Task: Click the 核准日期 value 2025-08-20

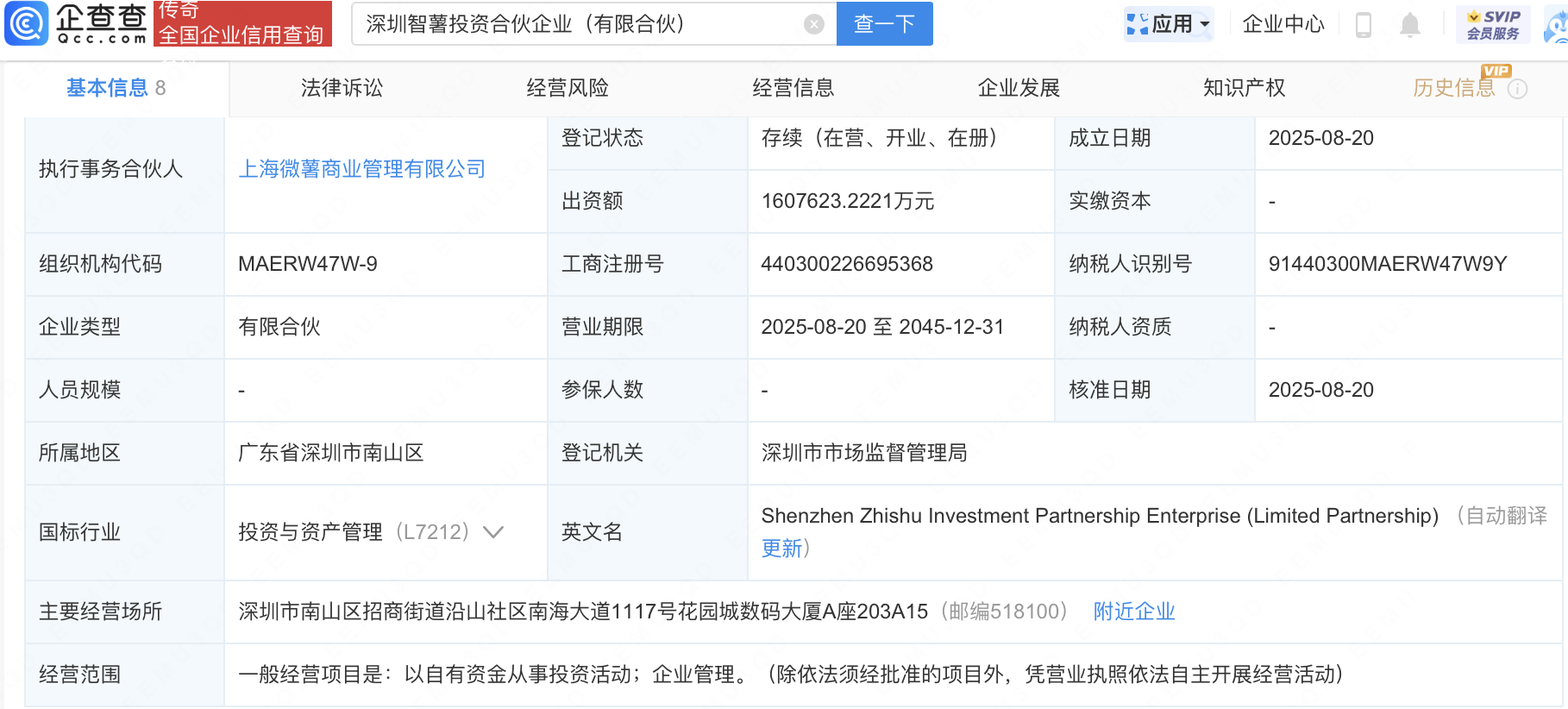Action: pyautogui.click(x=1321, y=390)
